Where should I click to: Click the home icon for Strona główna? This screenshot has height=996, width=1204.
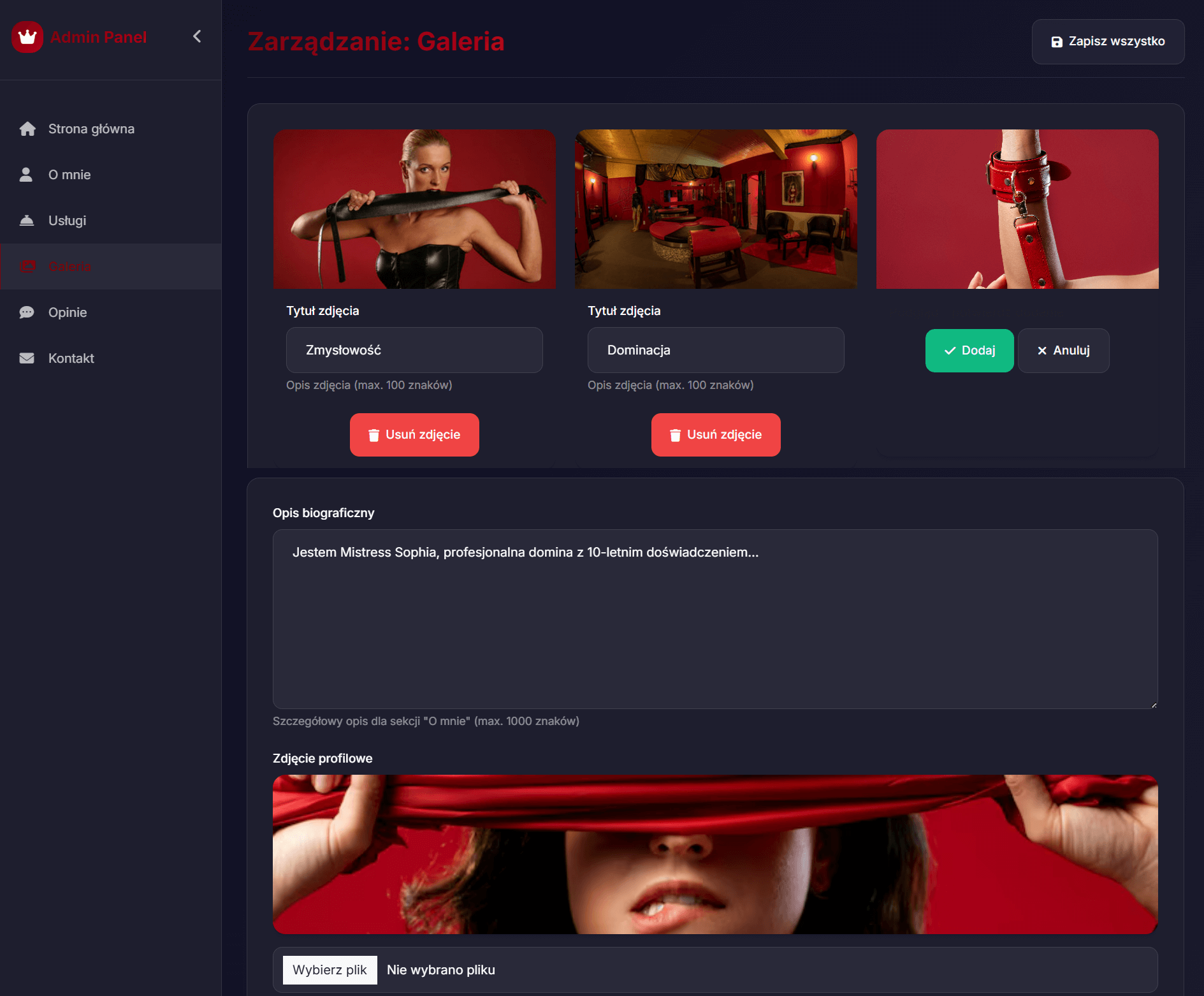tap(27, 129)
